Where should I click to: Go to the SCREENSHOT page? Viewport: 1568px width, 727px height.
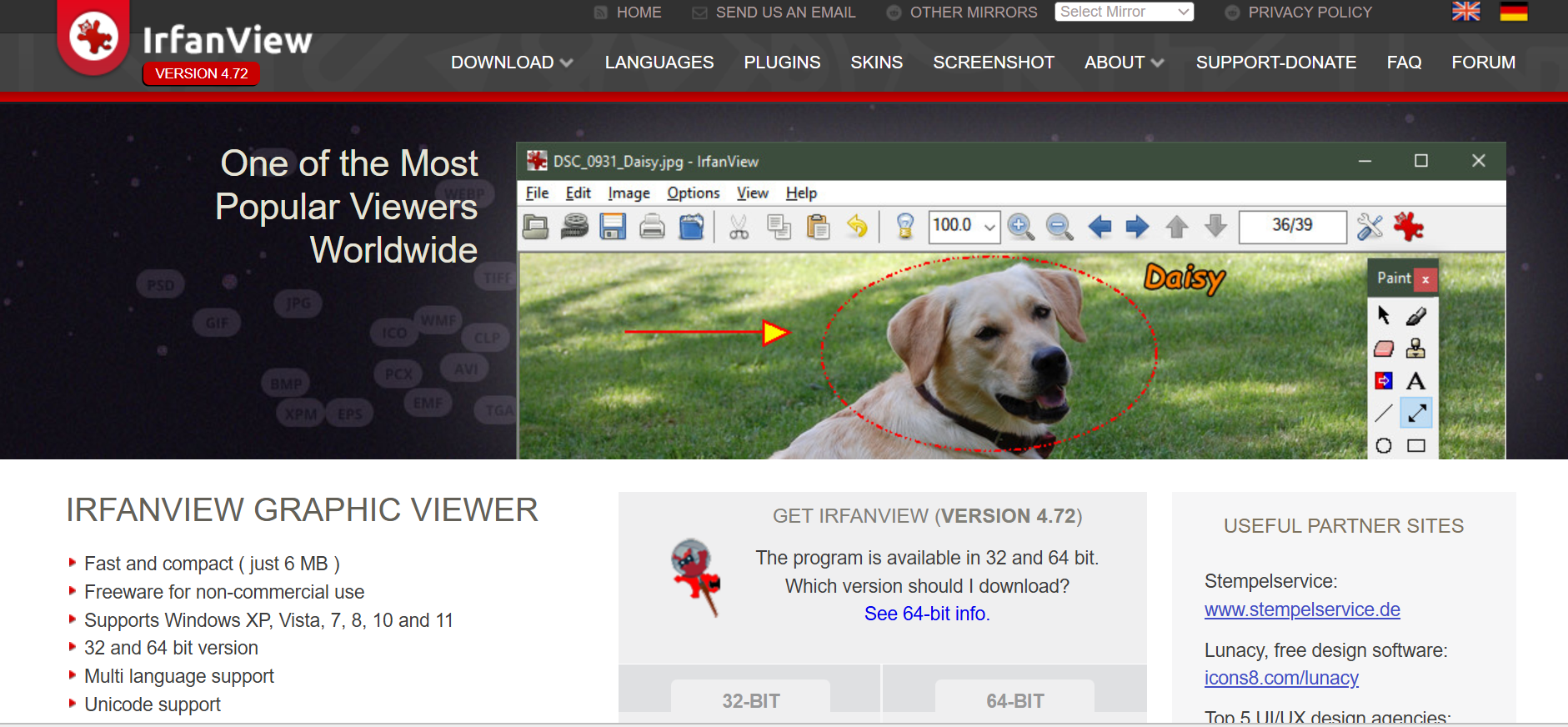994,63
